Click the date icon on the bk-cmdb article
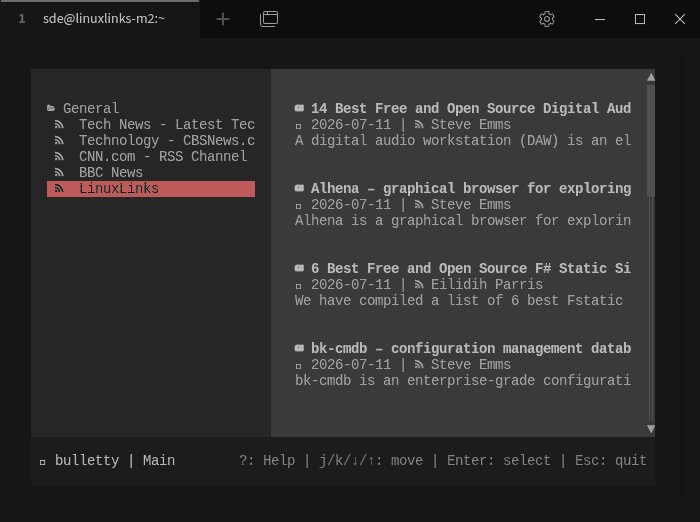700x522 pixels. click(299, 366)
